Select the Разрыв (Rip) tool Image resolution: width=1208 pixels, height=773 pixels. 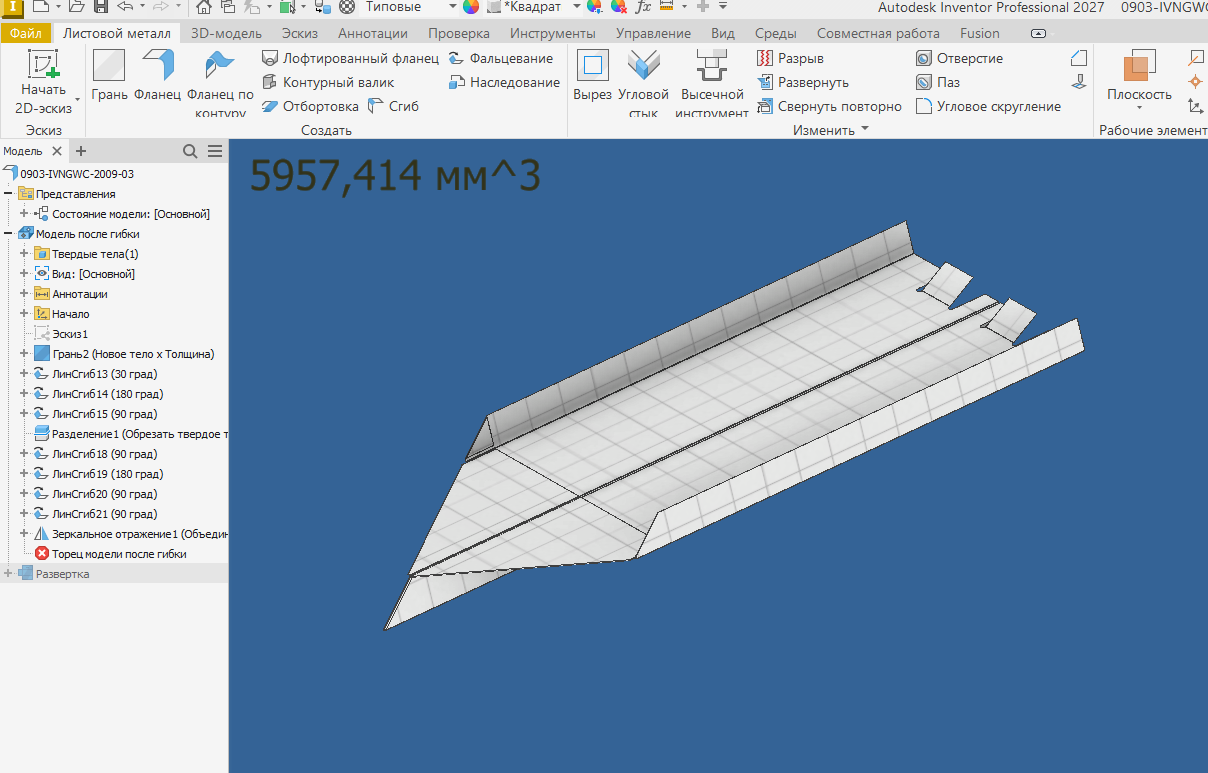pos(790,58)
